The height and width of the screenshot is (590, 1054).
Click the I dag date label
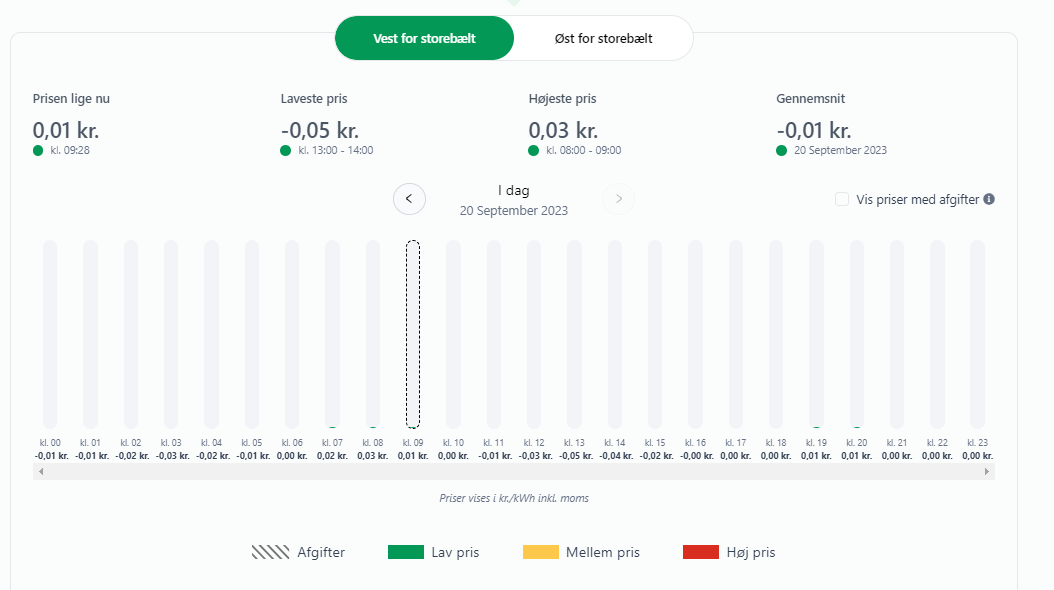(513, 190)
